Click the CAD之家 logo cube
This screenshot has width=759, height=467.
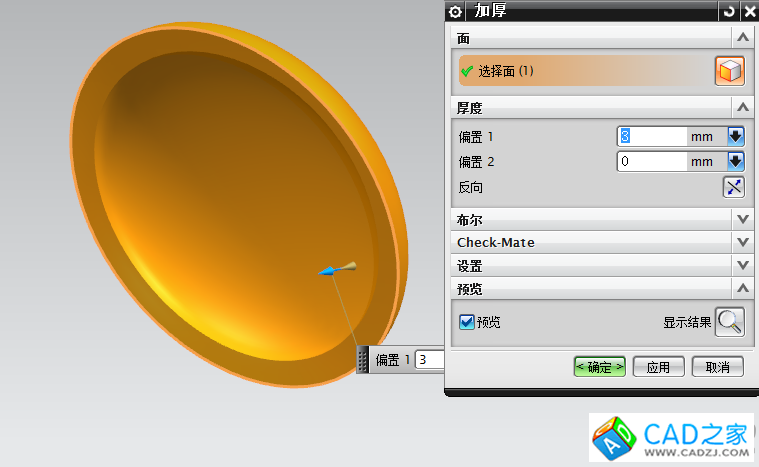click(611, 439)
